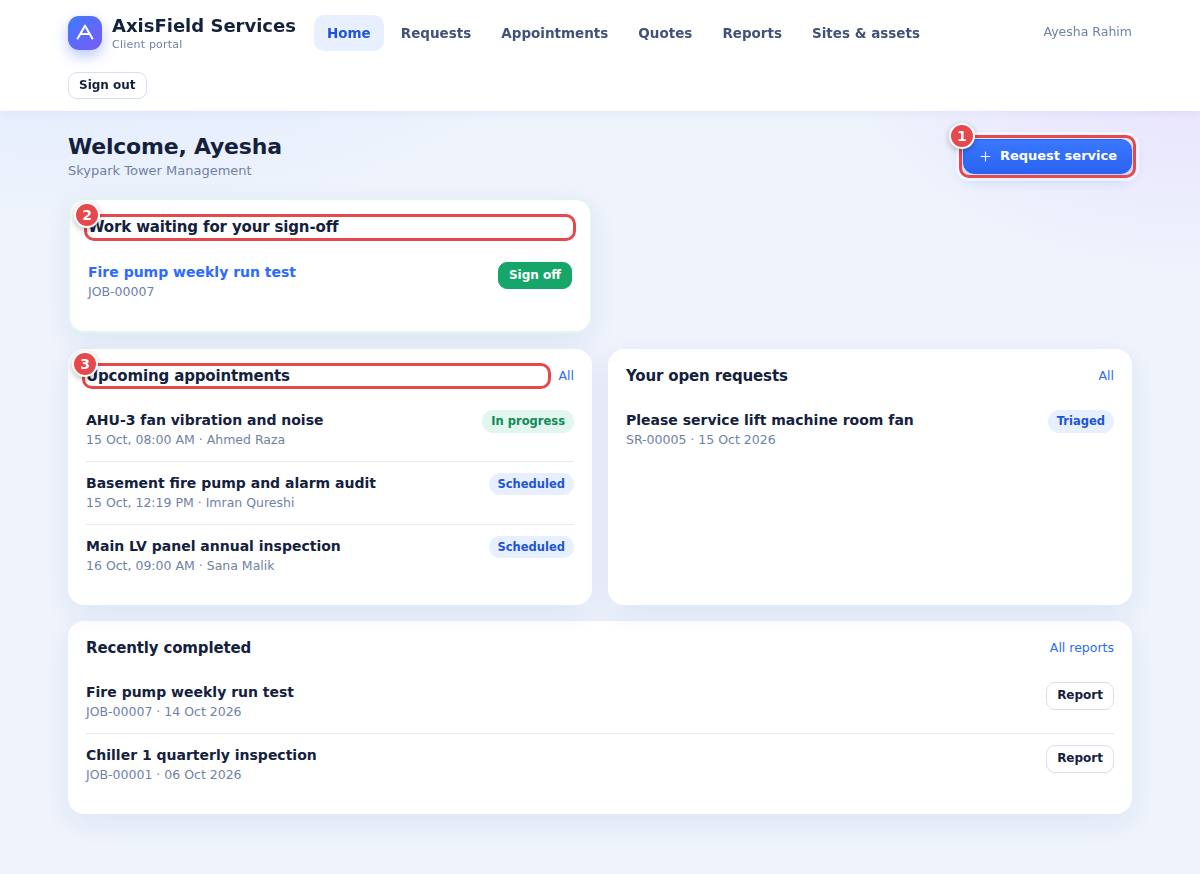Click the Triaged status badge
The width and height of the screenshot is (1200, 874).
(1081, 421)
